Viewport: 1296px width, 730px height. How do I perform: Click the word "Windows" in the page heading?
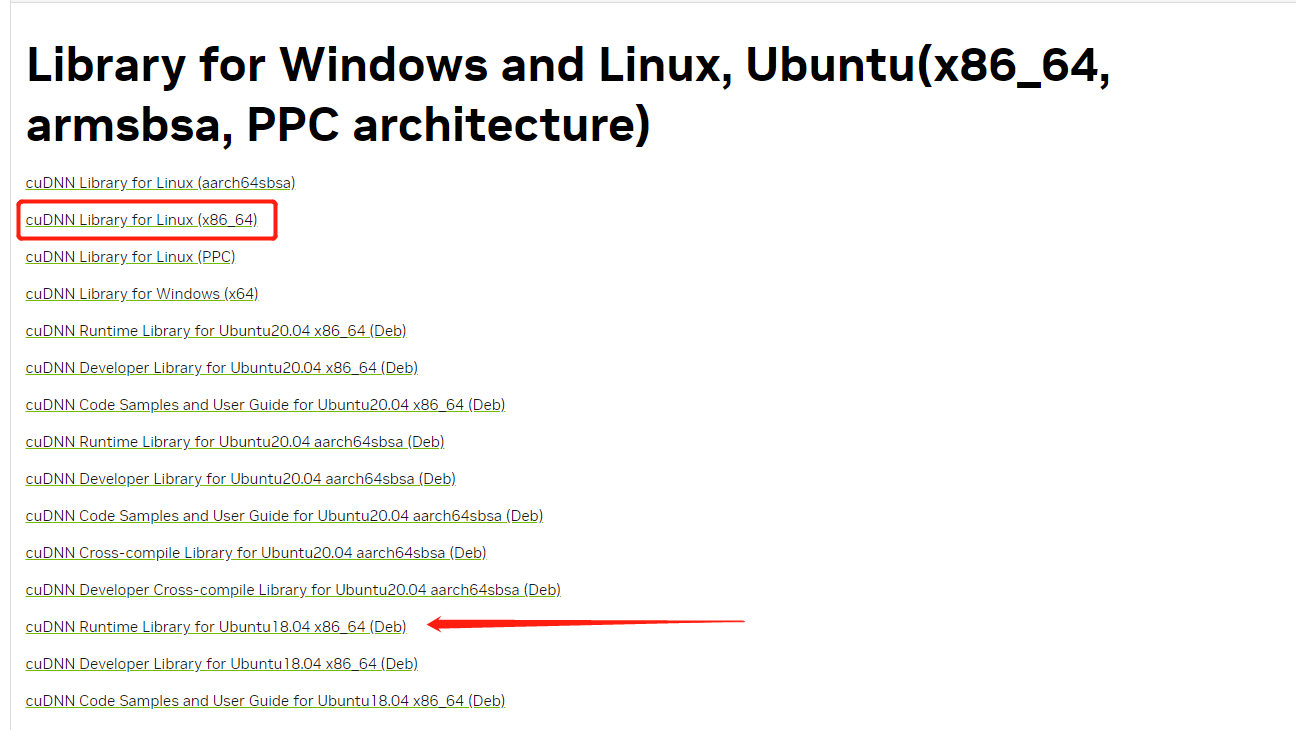coord(382,66)
